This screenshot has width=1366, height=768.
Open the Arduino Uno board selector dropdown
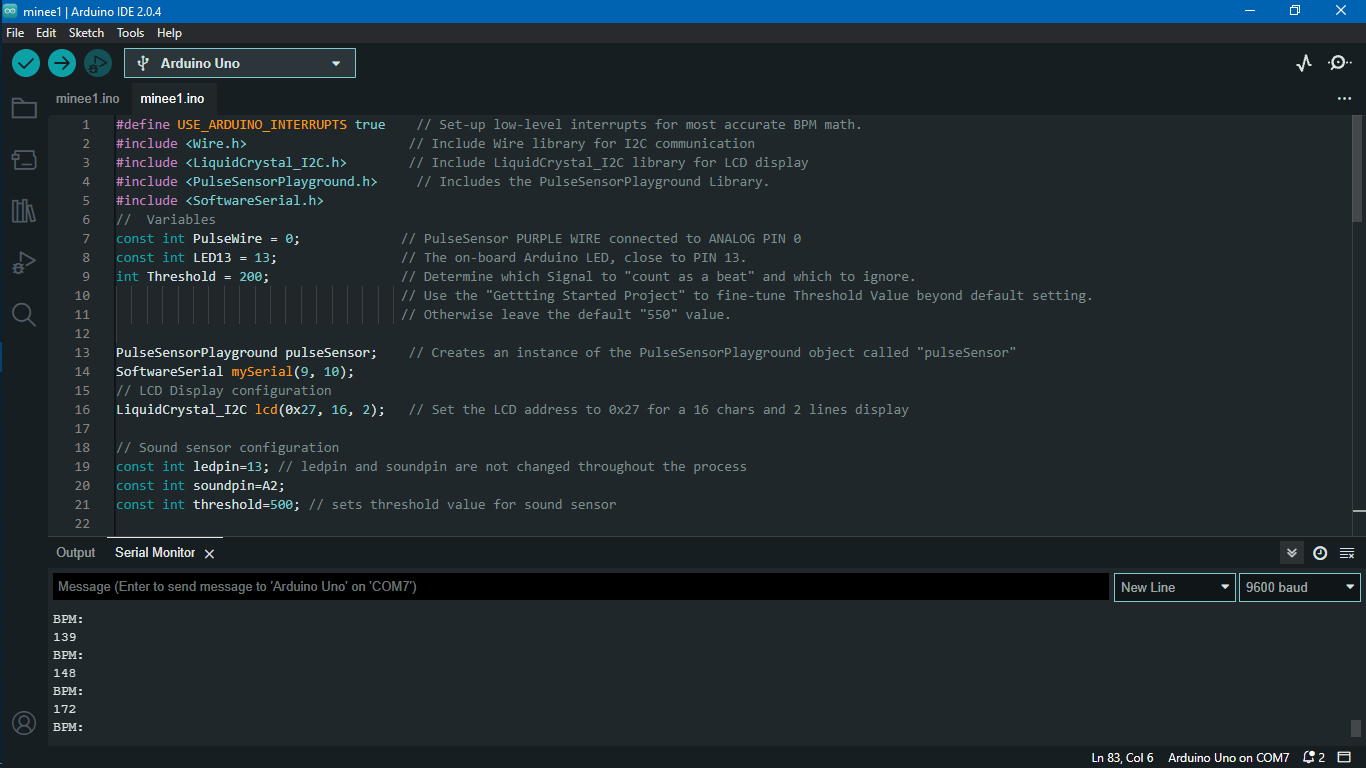[239, 62]
